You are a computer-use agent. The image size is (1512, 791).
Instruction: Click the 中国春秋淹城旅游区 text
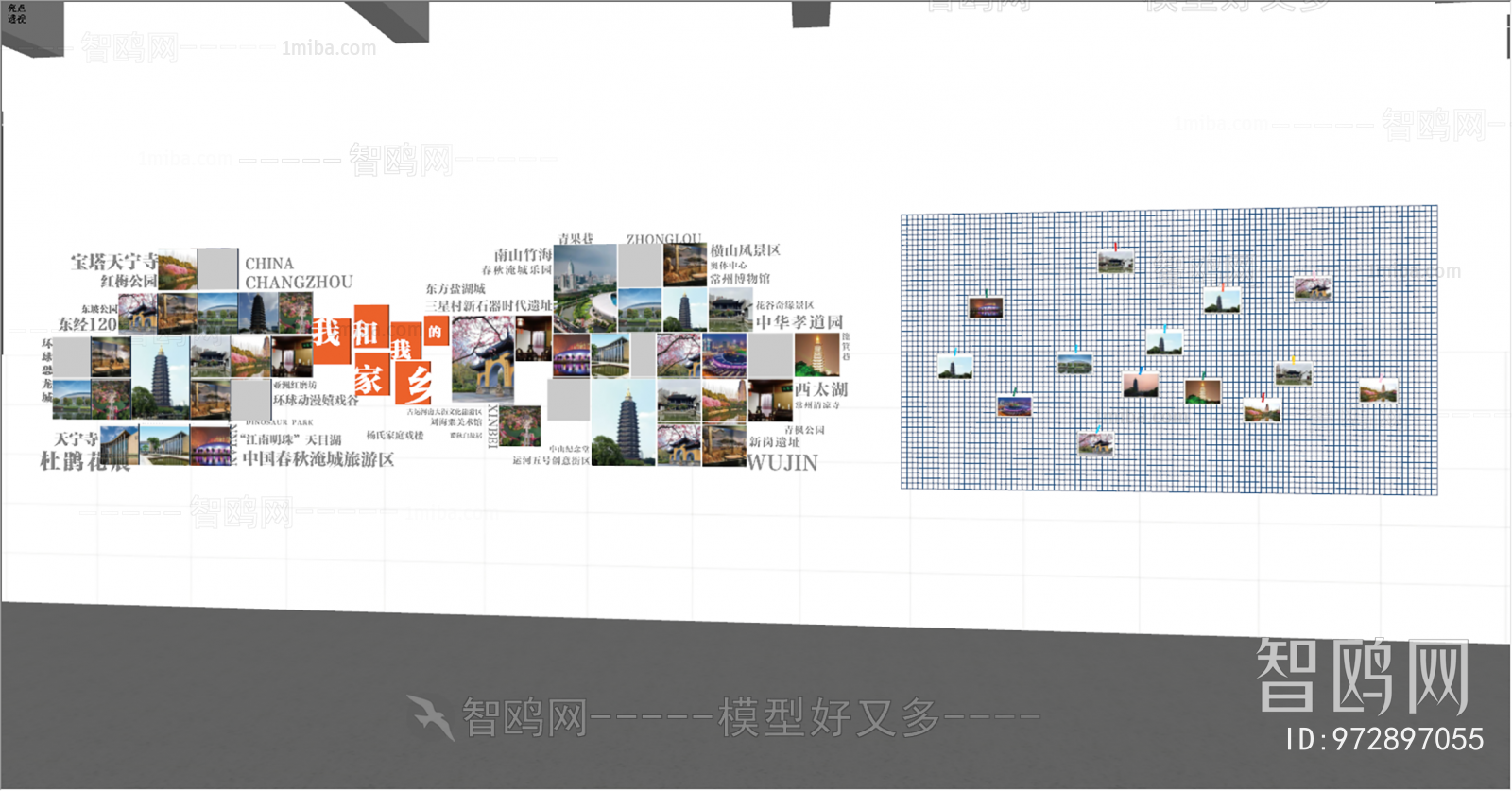[x=318, y=459]
